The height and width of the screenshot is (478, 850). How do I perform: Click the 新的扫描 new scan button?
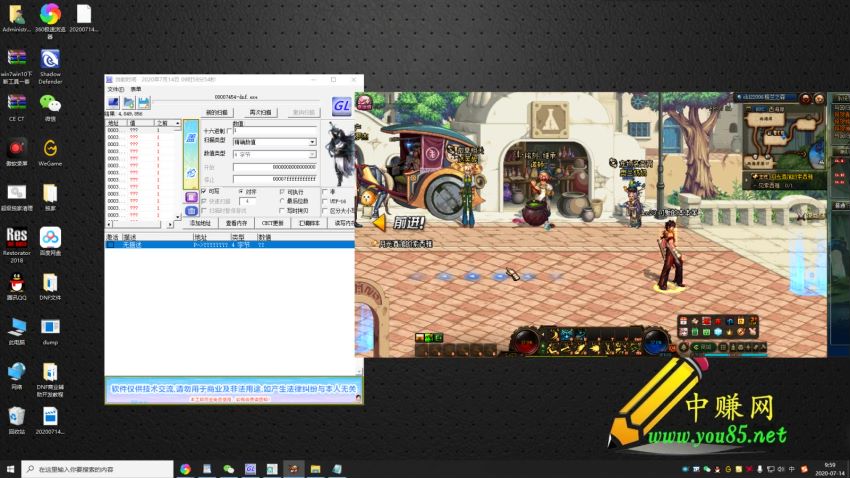(x=217, y=113)
